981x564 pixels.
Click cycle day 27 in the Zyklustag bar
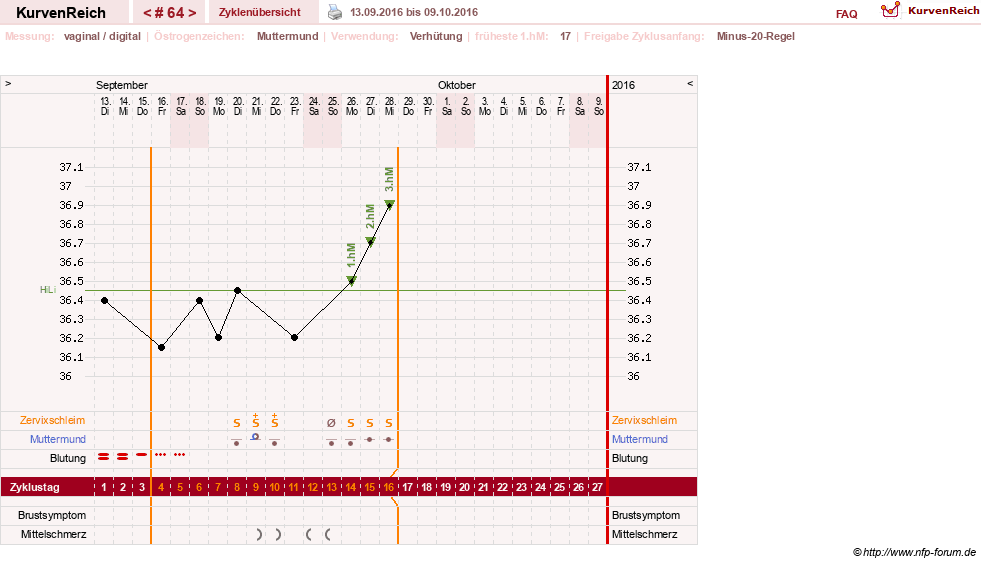(x=597, y=487)
